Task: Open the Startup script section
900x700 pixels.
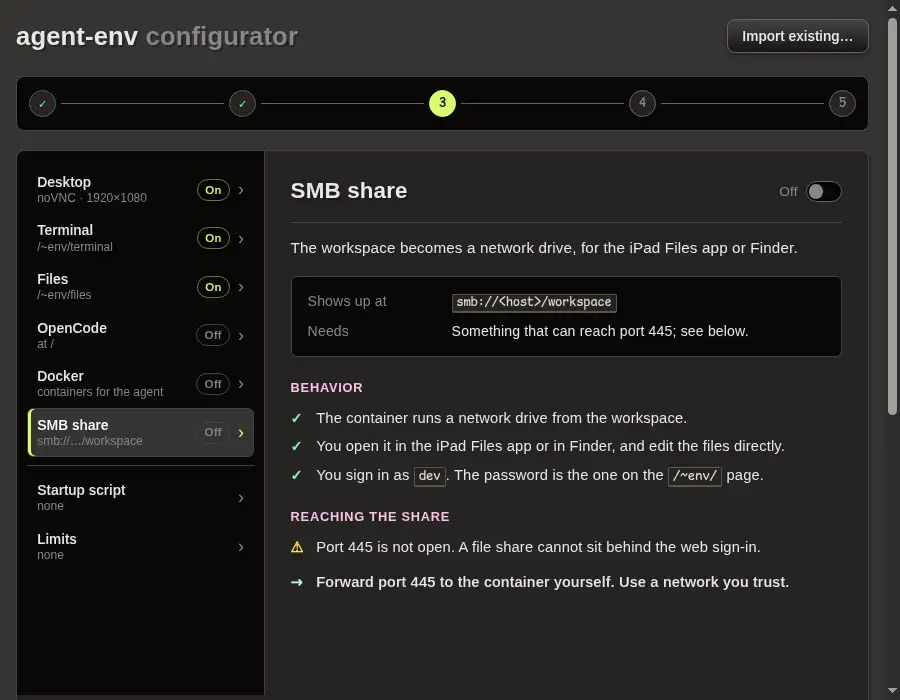Action: pos(141,497)
